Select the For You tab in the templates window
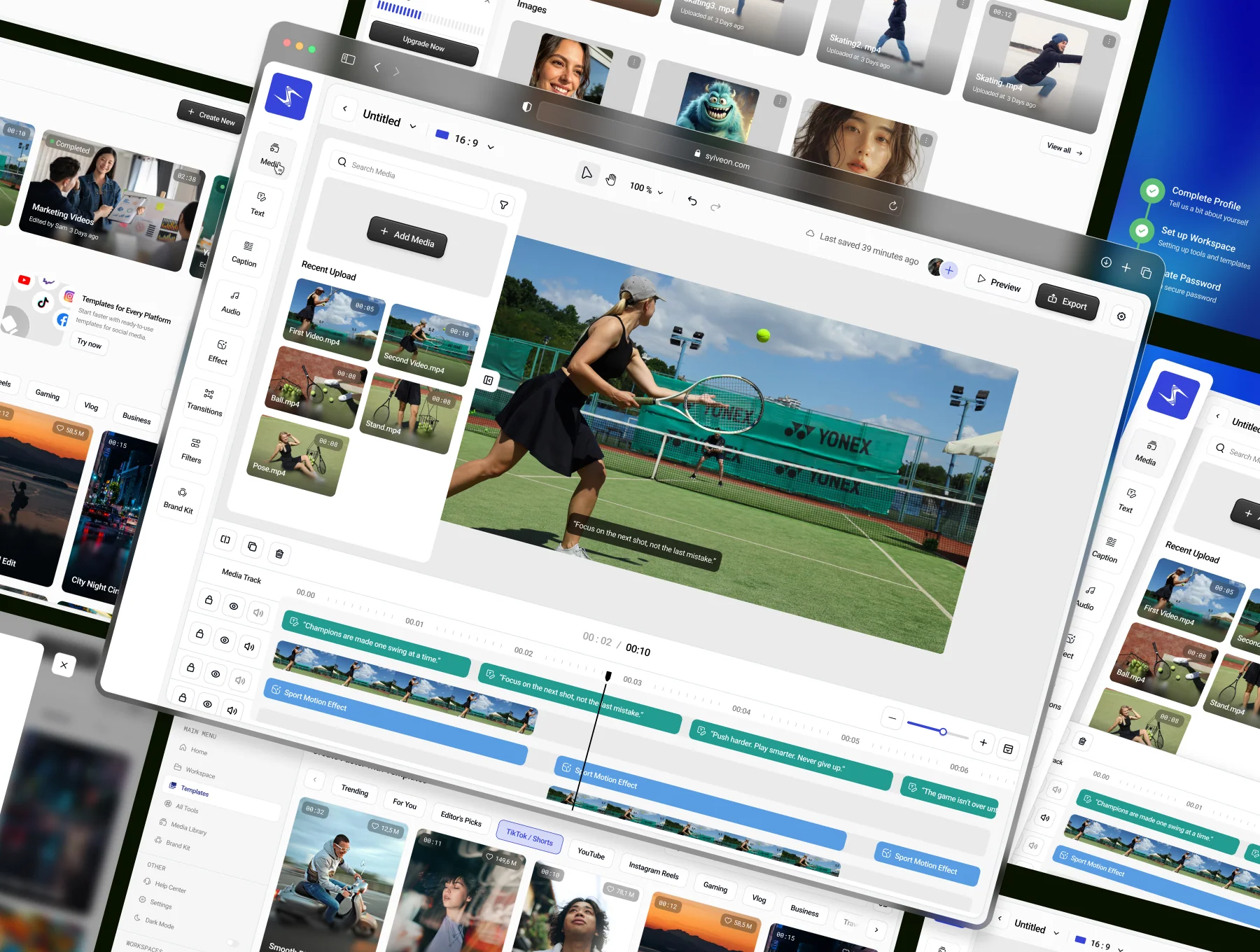 pyautogui.click(x=405, y=804)
